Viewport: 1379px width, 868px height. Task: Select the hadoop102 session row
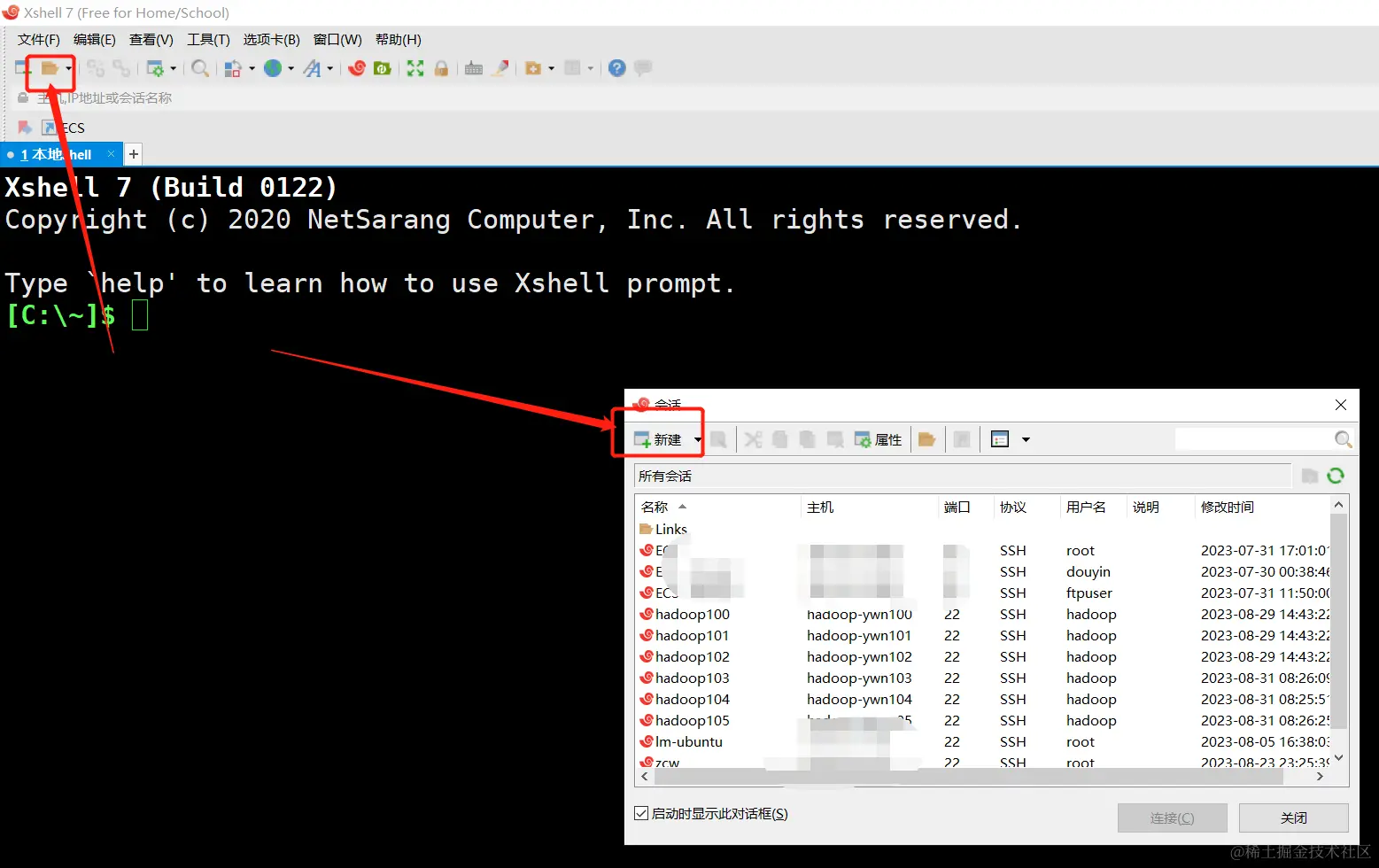point(983,656)
